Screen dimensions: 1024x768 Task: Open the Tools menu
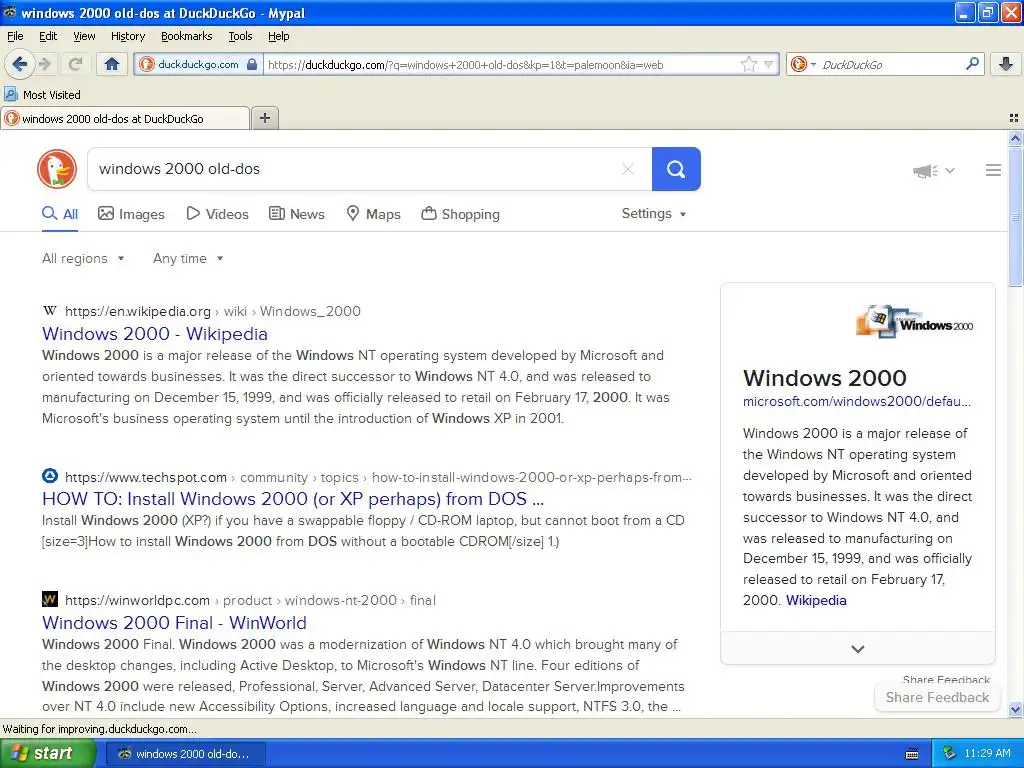click(240, 36)
